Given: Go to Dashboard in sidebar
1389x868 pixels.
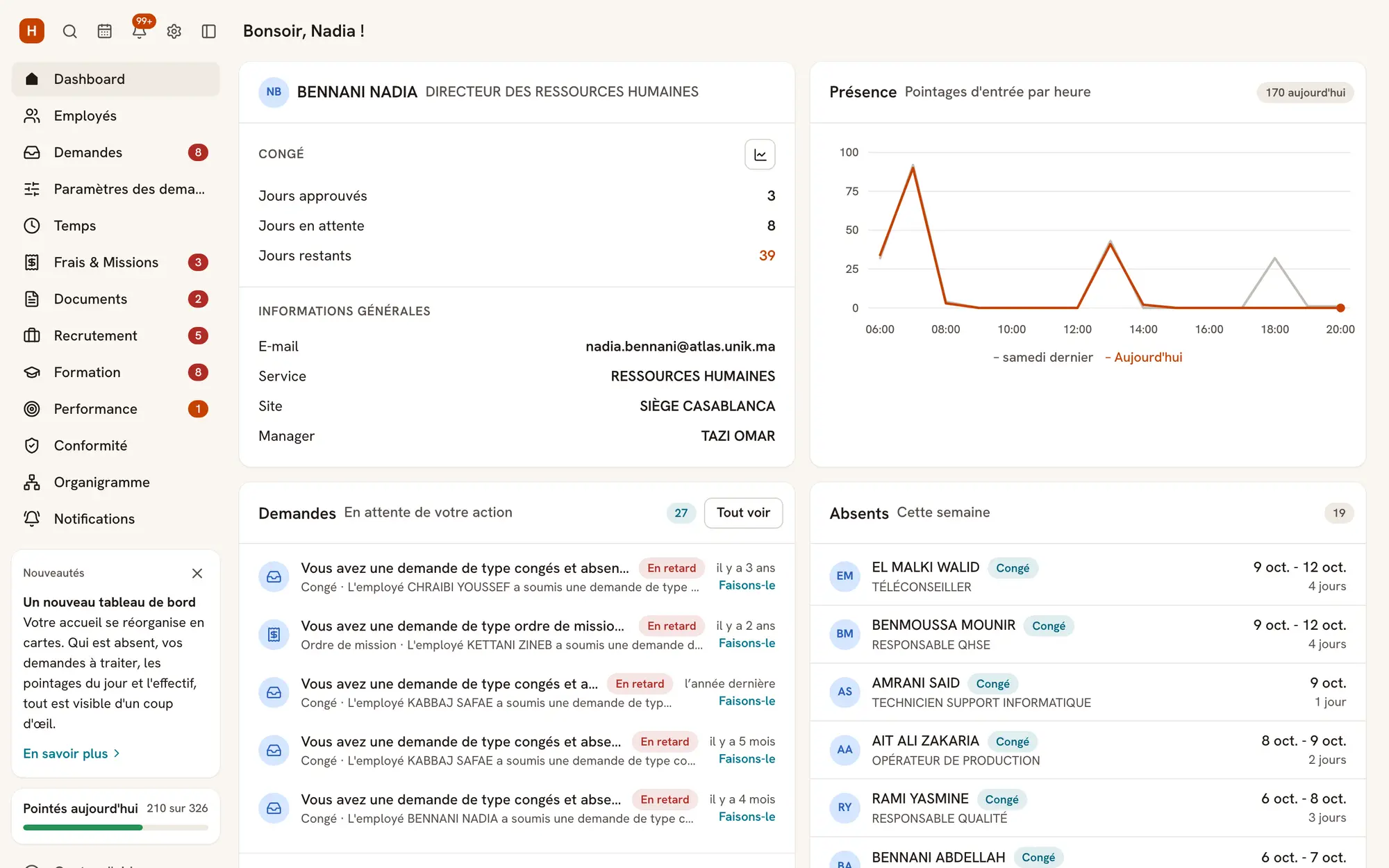Looking at the screenshot, I should [116, 79].
